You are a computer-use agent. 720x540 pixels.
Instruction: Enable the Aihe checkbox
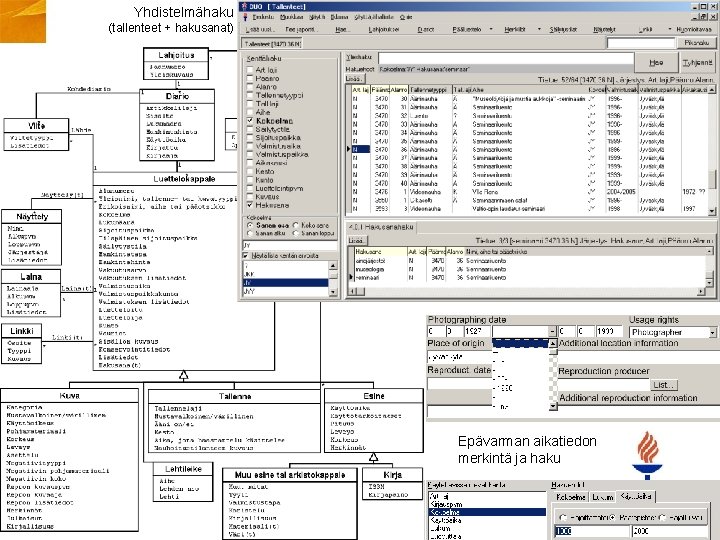click(x=250, y=112)
